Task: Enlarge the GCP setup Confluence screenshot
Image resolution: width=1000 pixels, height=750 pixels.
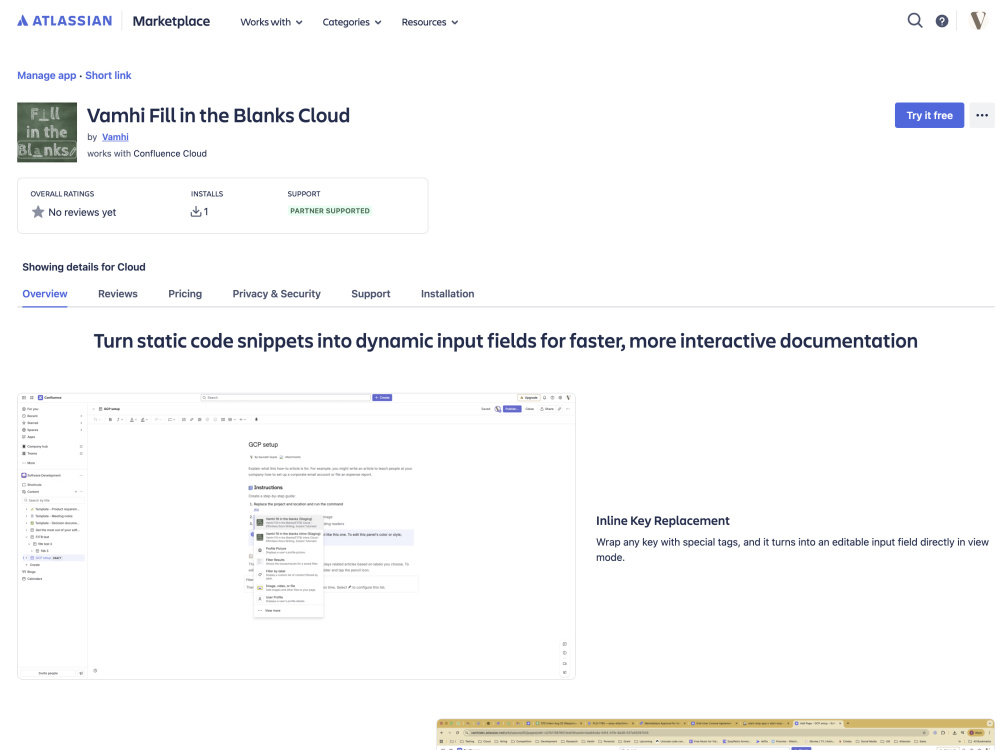Action: click(297, 536)
